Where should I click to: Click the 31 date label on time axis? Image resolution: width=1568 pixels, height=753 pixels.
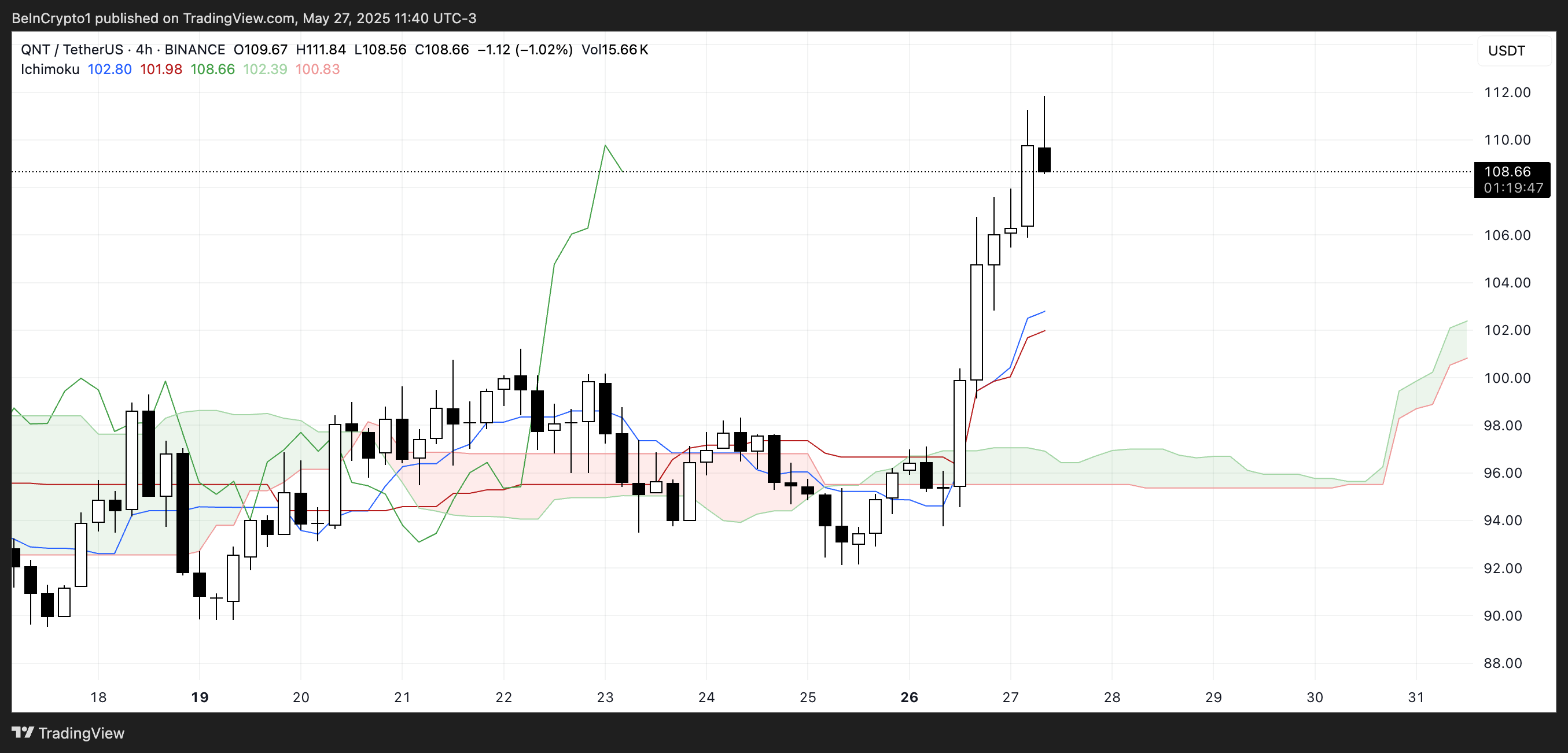coord(1416,697)
